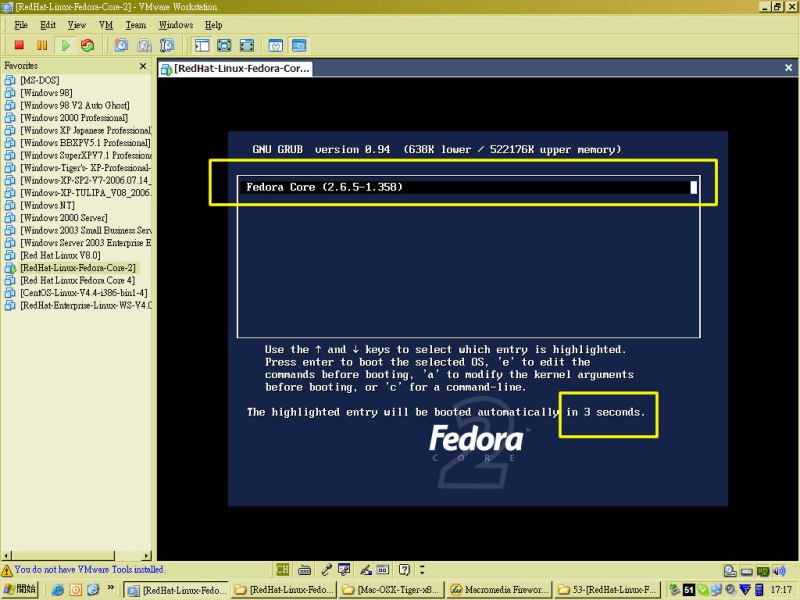Select [Red Hat Linux Fedora Core 4] favorite
800x600 pixels.
[x=78, y=280]
